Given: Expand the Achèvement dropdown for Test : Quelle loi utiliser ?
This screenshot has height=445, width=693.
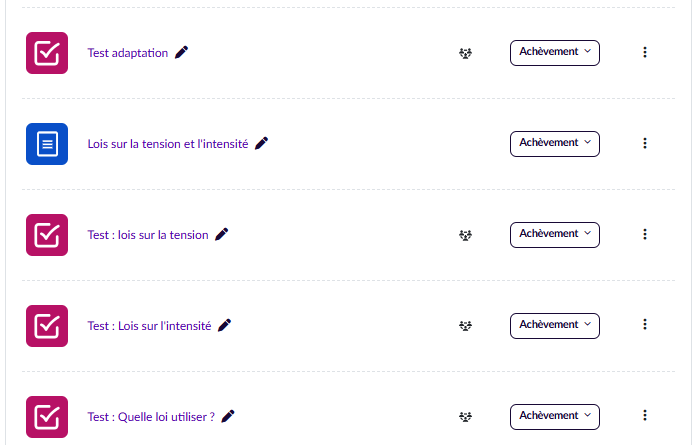Looking at the screenshot, I should 555,416.
